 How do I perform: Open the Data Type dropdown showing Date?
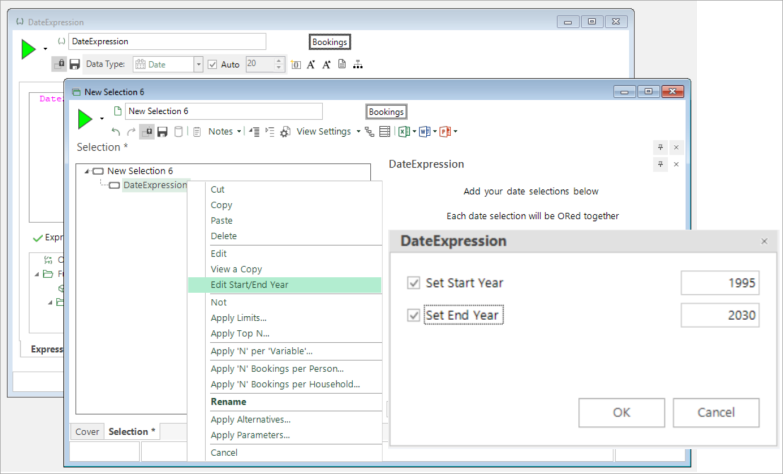[197, 64]
